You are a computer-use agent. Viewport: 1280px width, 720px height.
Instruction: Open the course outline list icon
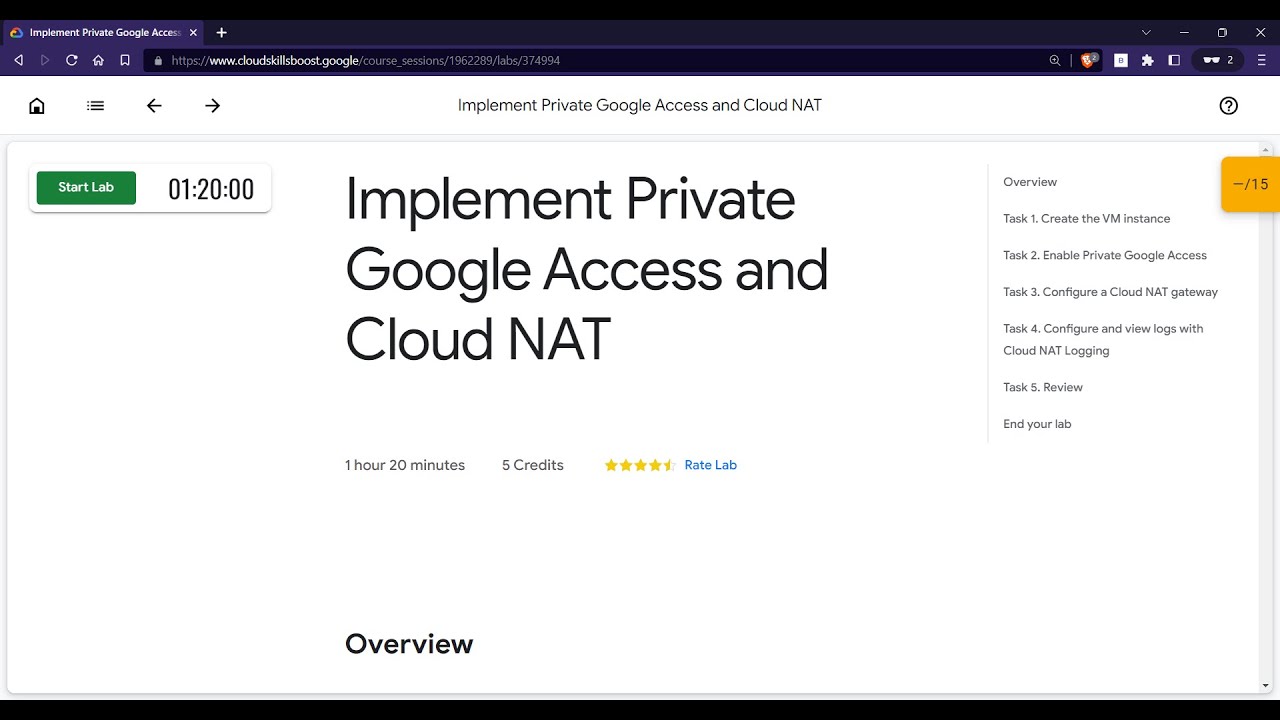click(96, 105)
